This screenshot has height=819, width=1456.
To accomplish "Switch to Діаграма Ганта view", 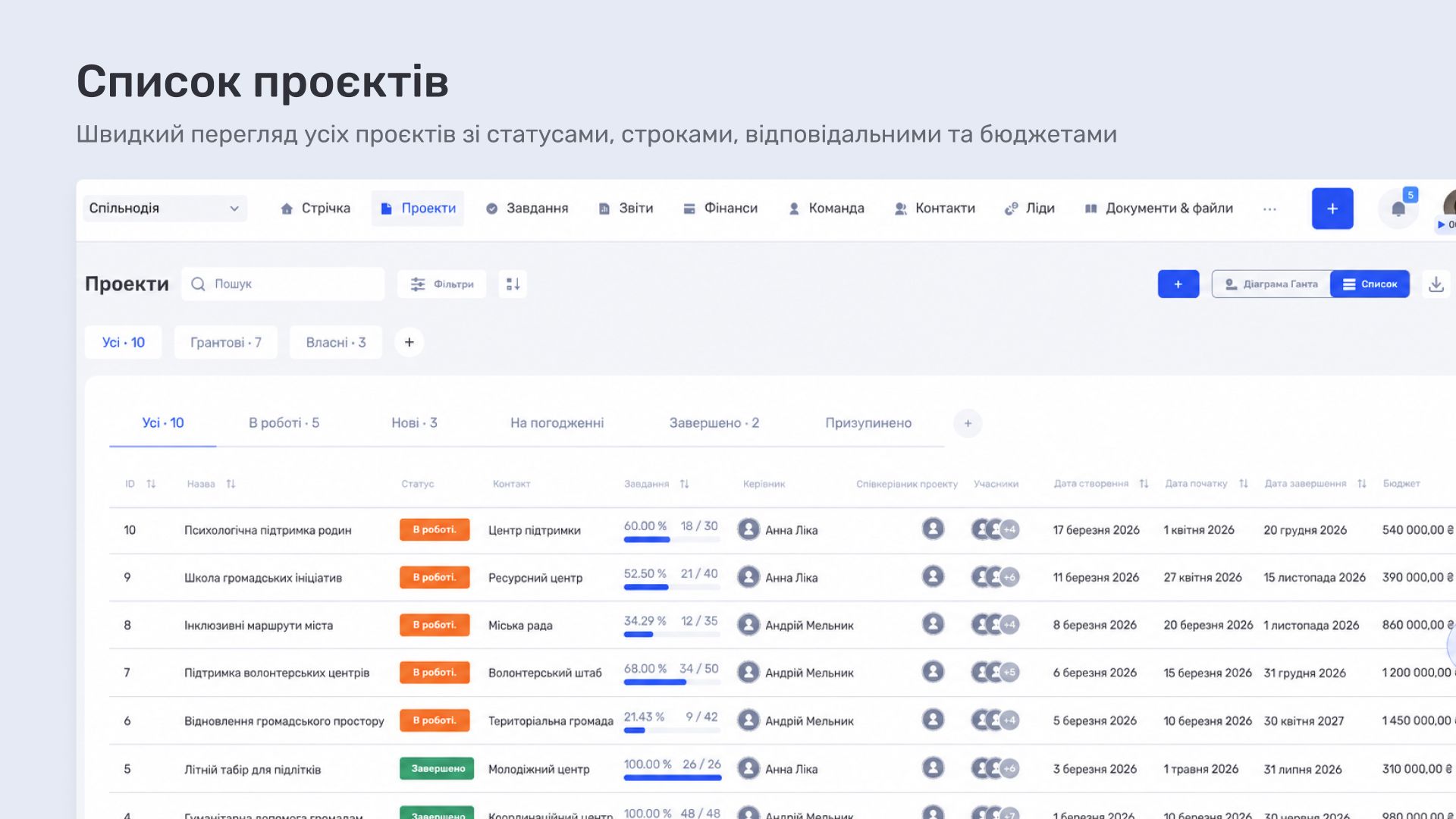I will (x=1272, y=284).
